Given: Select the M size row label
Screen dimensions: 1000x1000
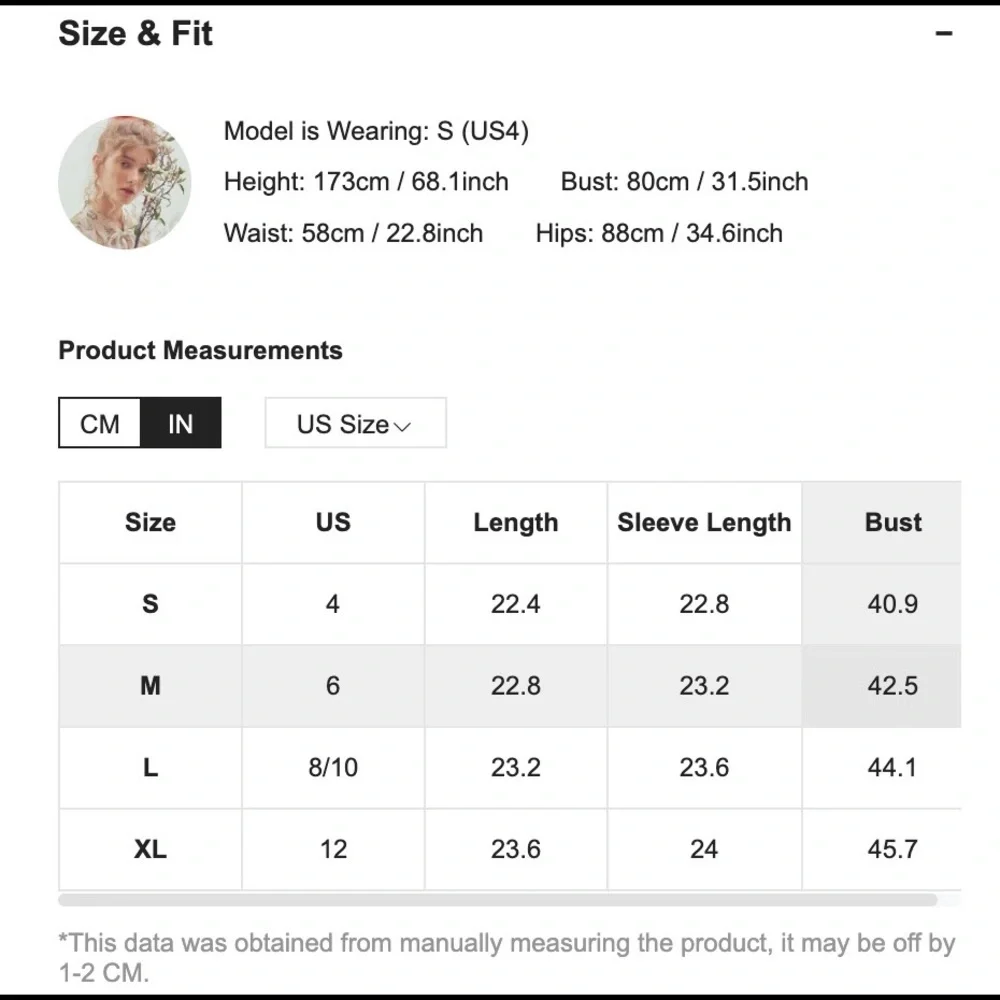Looking at the screenshot, I should click(150, 686).
